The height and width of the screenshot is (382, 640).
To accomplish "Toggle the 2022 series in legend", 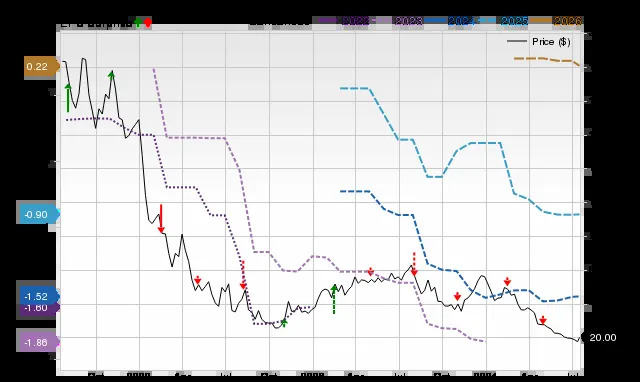I will coord(343,21).
